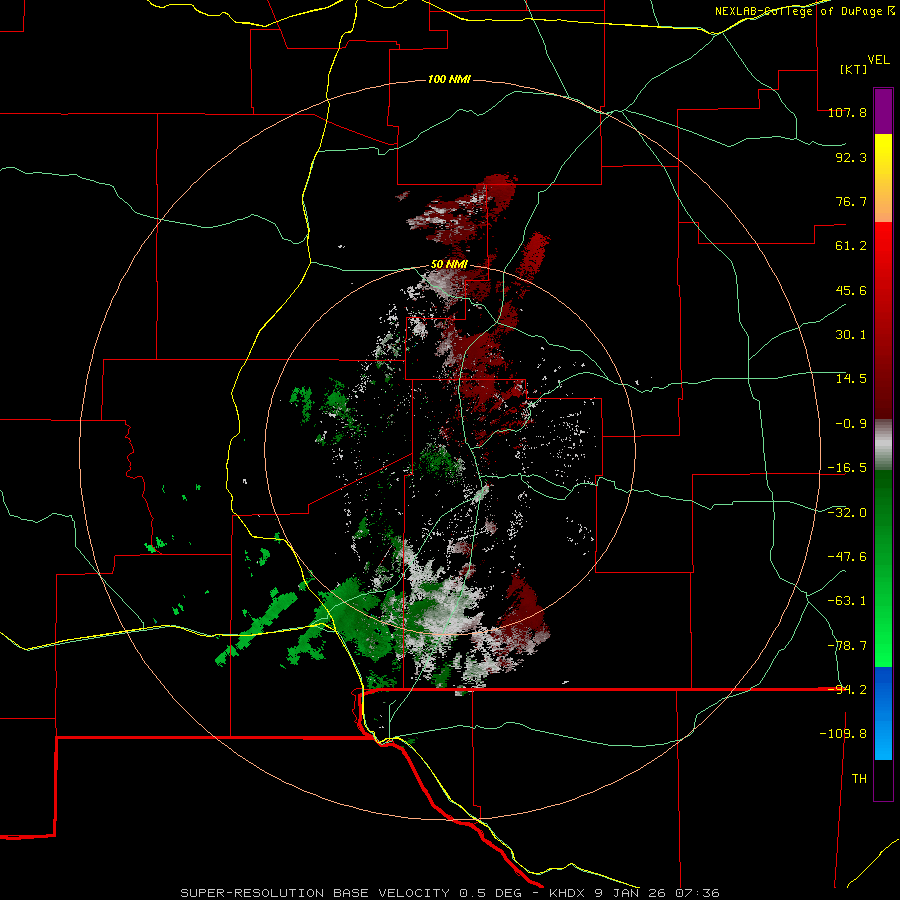Select the -63.1 scale value
The width and height of the screenshot is (900, 900).
847,601
